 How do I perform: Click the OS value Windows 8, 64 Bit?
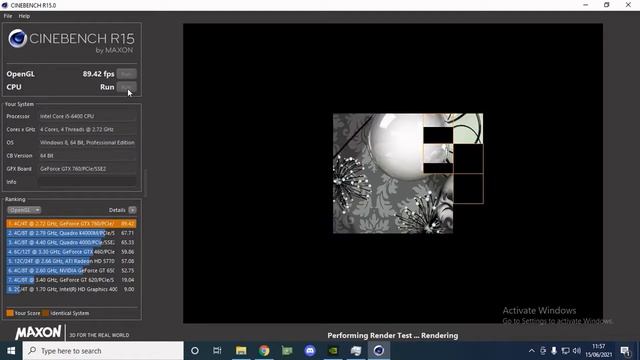pyautogui.click(x=87, y=142)
